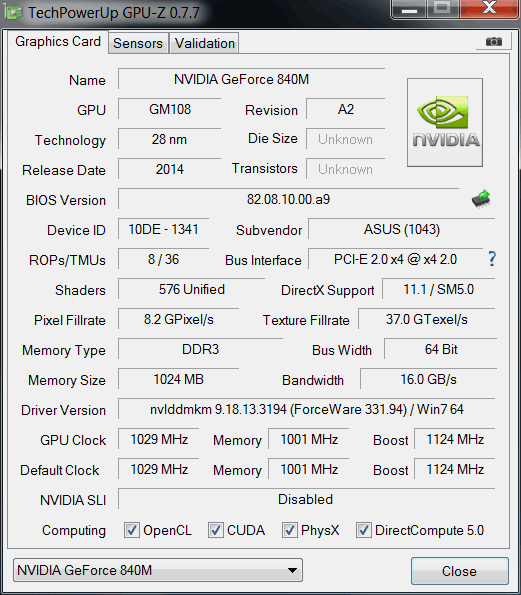Click the NVIDIA logo image
Viewport: 521px width, 595px height.
coord(445,122)
